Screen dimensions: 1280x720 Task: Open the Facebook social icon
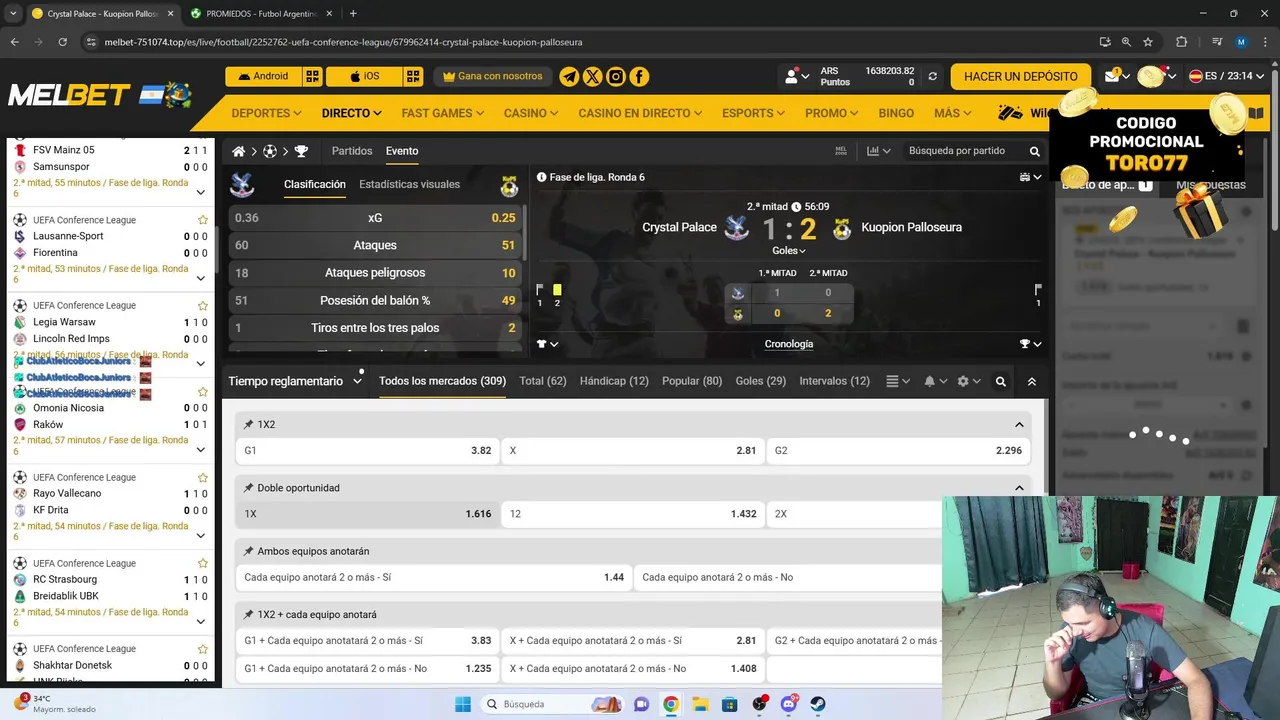pyautogui.click(x=639, y=77)
